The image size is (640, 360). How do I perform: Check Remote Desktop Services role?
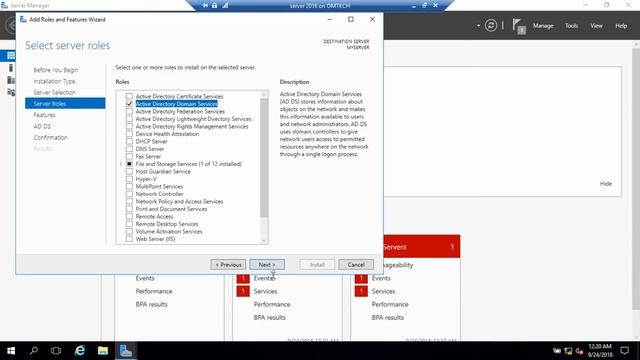[x=129, y=224]
